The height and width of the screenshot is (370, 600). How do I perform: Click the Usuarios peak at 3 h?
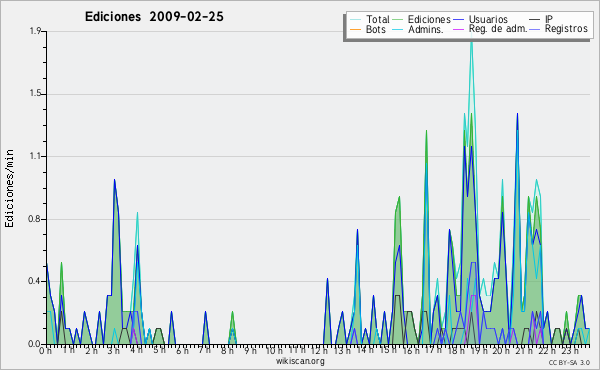[114, 180]
